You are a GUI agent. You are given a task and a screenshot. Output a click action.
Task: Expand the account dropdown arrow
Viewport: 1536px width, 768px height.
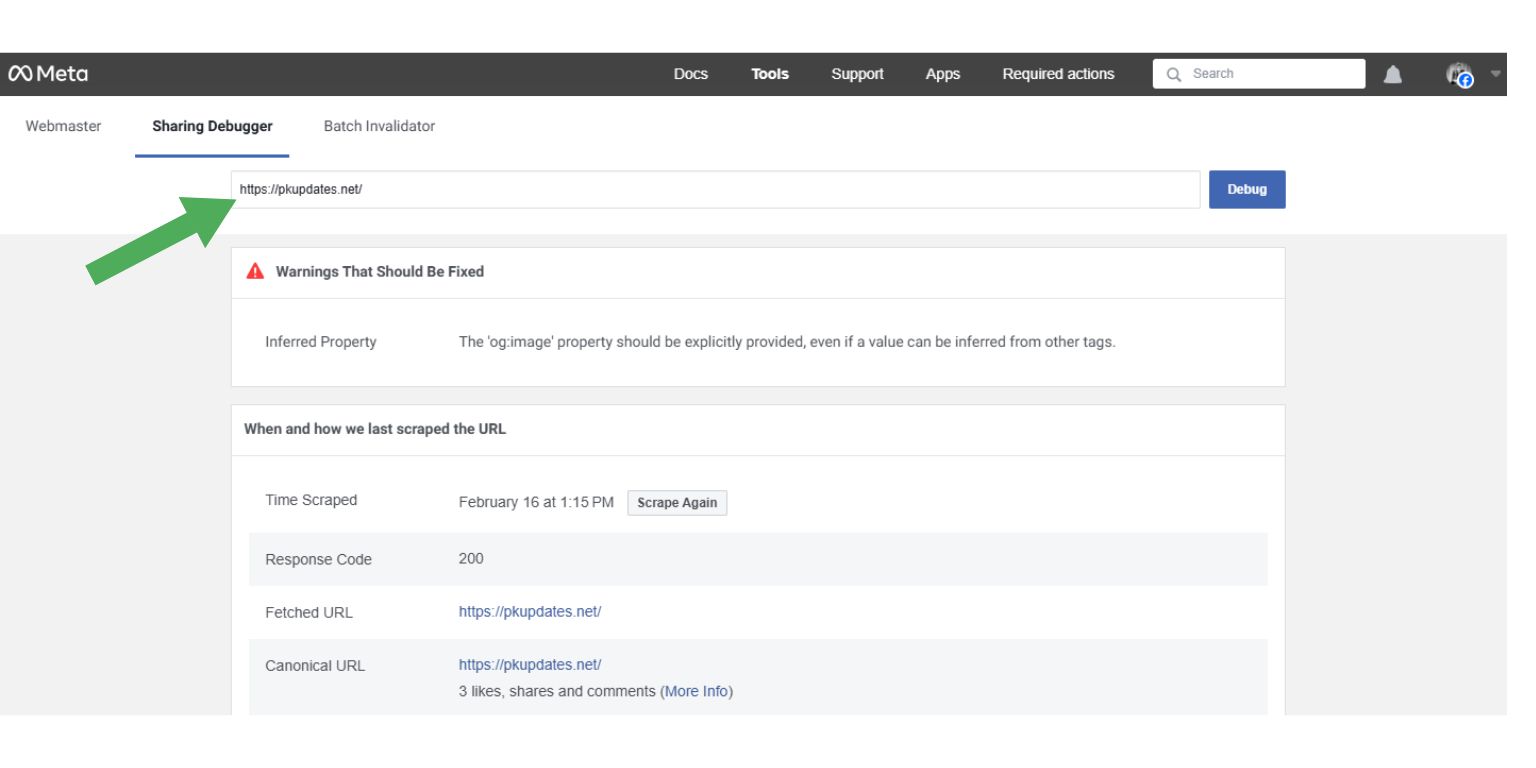(1496, 74)
